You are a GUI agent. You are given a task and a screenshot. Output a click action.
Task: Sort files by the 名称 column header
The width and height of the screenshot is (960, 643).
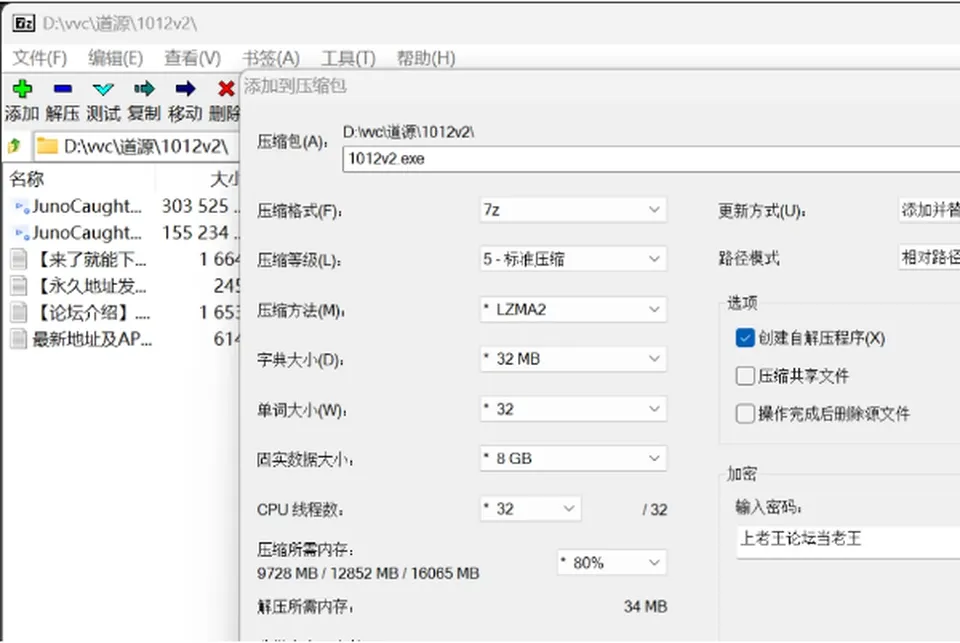[27, 179]
